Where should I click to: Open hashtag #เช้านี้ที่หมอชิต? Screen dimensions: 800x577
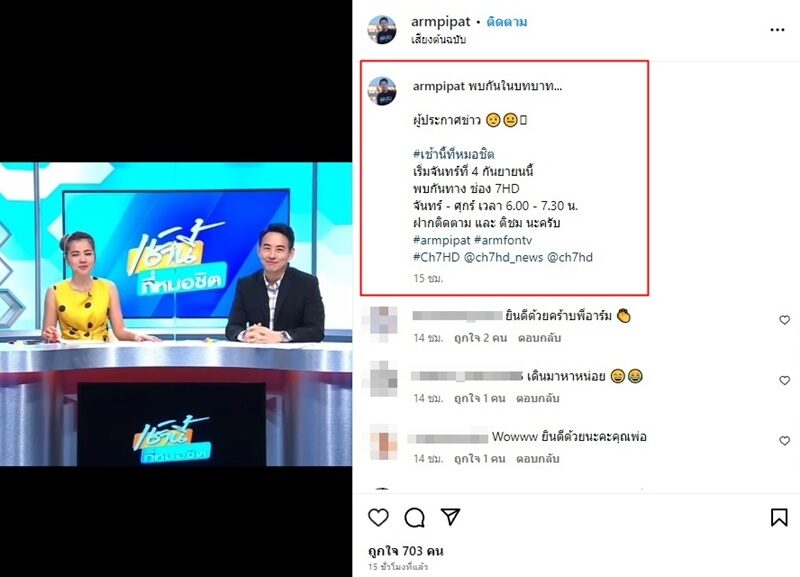tap(453, 154)
